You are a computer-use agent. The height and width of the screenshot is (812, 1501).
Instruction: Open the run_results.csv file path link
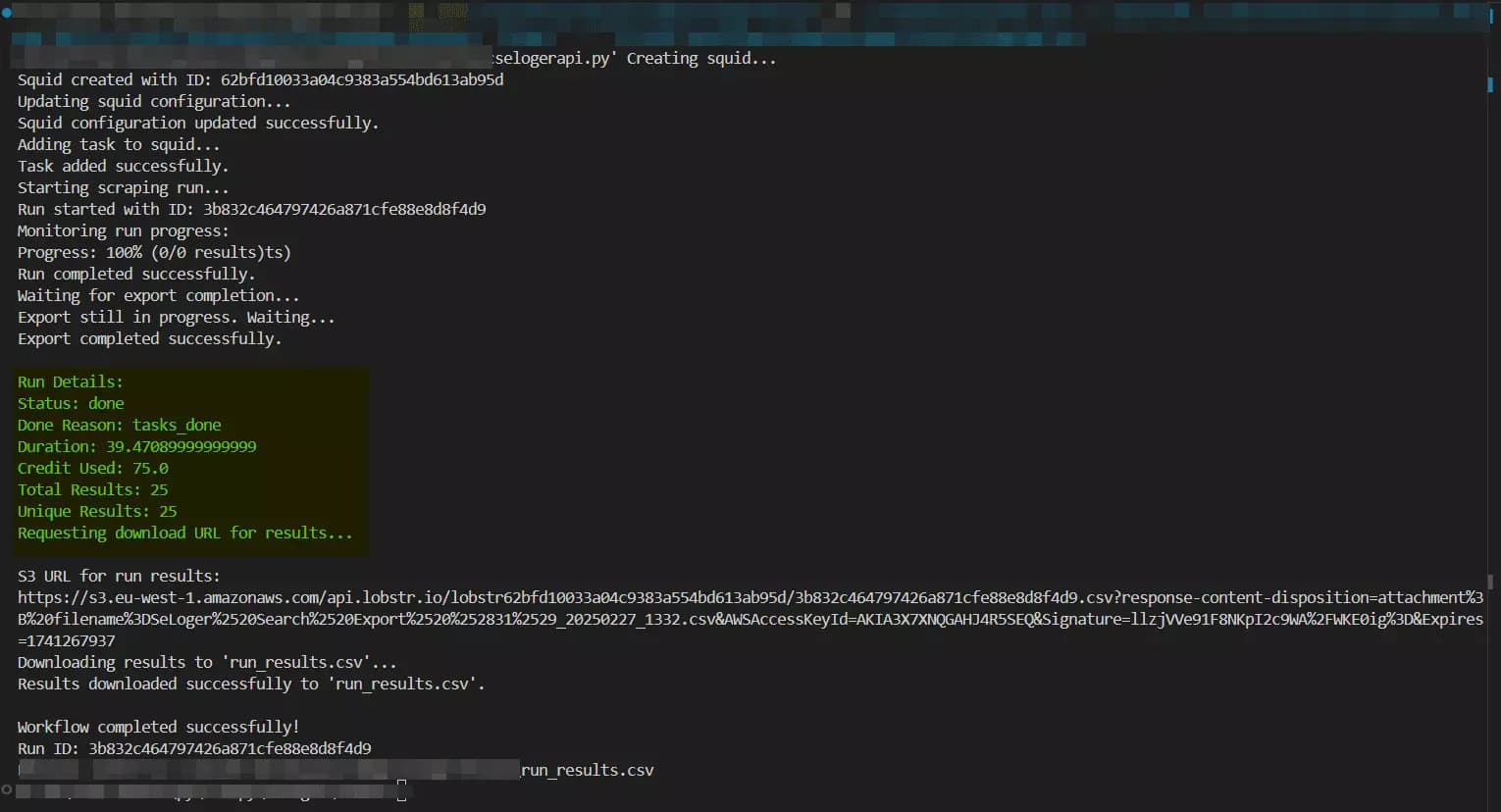pyautogui.click(x=587, y=771)
